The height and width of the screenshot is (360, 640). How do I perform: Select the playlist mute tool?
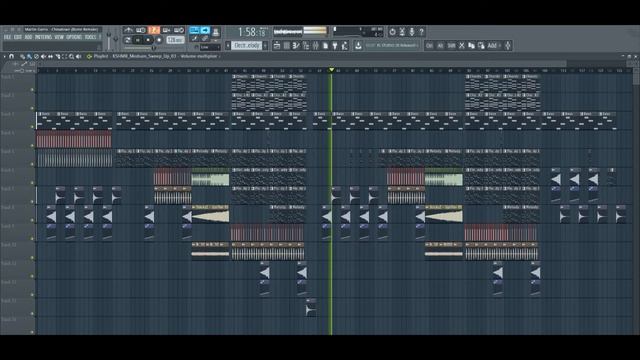[x=43, y=56]
